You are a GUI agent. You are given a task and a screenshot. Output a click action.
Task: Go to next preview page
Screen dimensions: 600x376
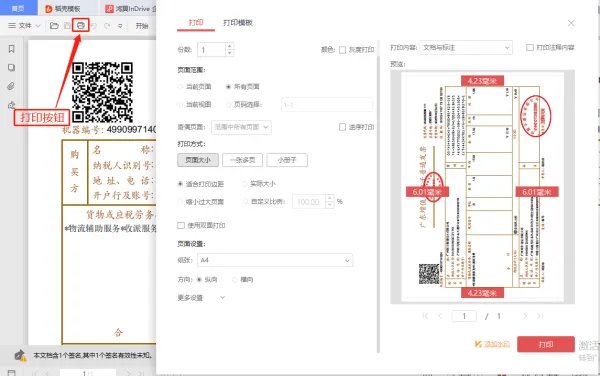click(525, 316)
